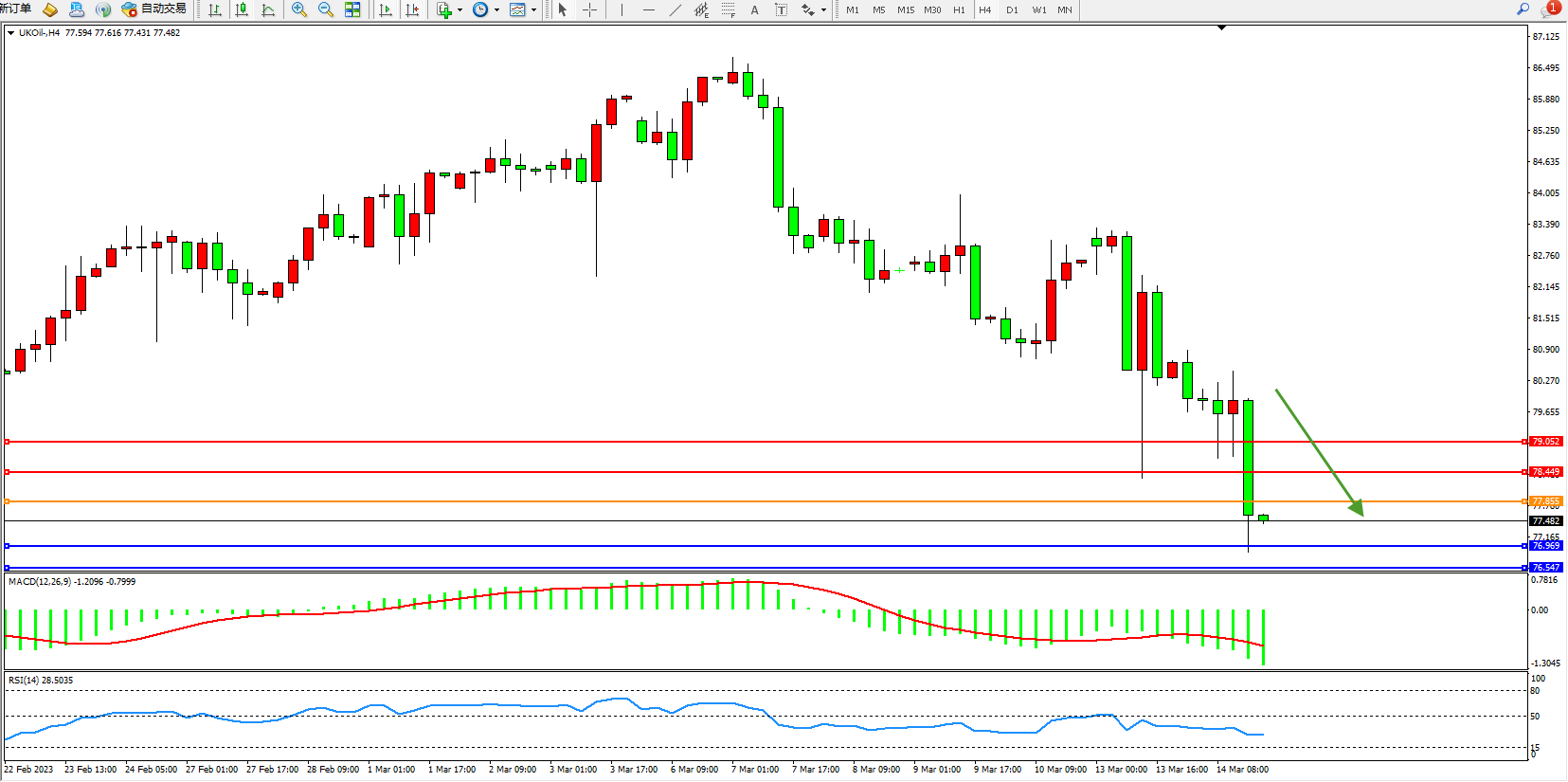
Task: Select the Horizontal Line drawing tool
Action: (x=648, y=9)
